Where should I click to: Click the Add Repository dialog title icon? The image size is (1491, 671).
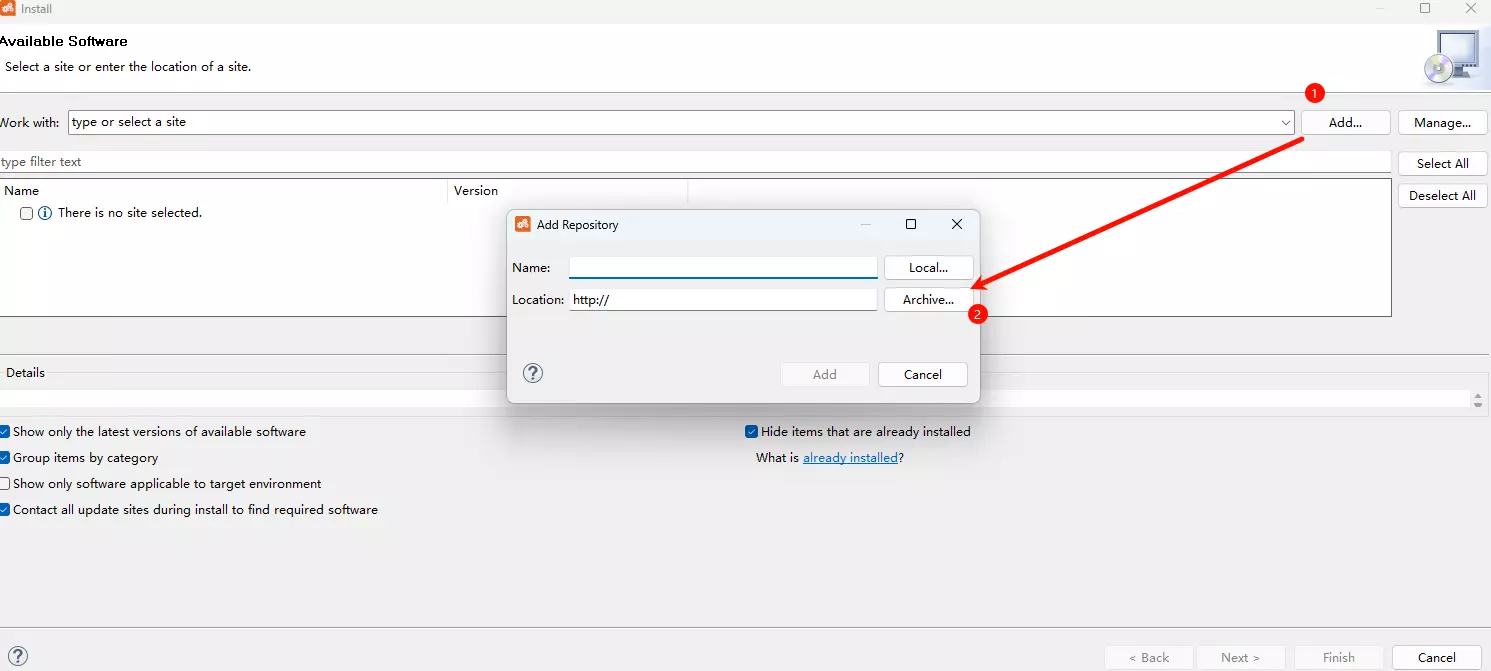coord(523,224)
